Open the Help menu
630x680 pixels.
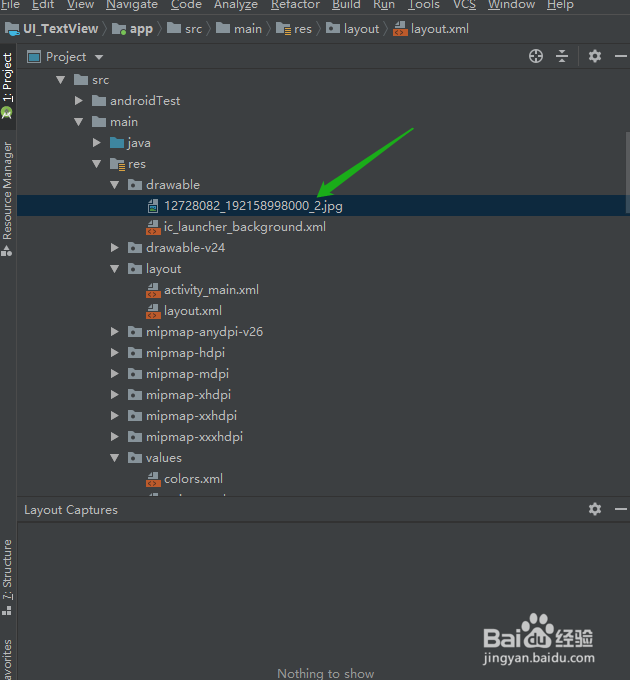coord(560,4)
